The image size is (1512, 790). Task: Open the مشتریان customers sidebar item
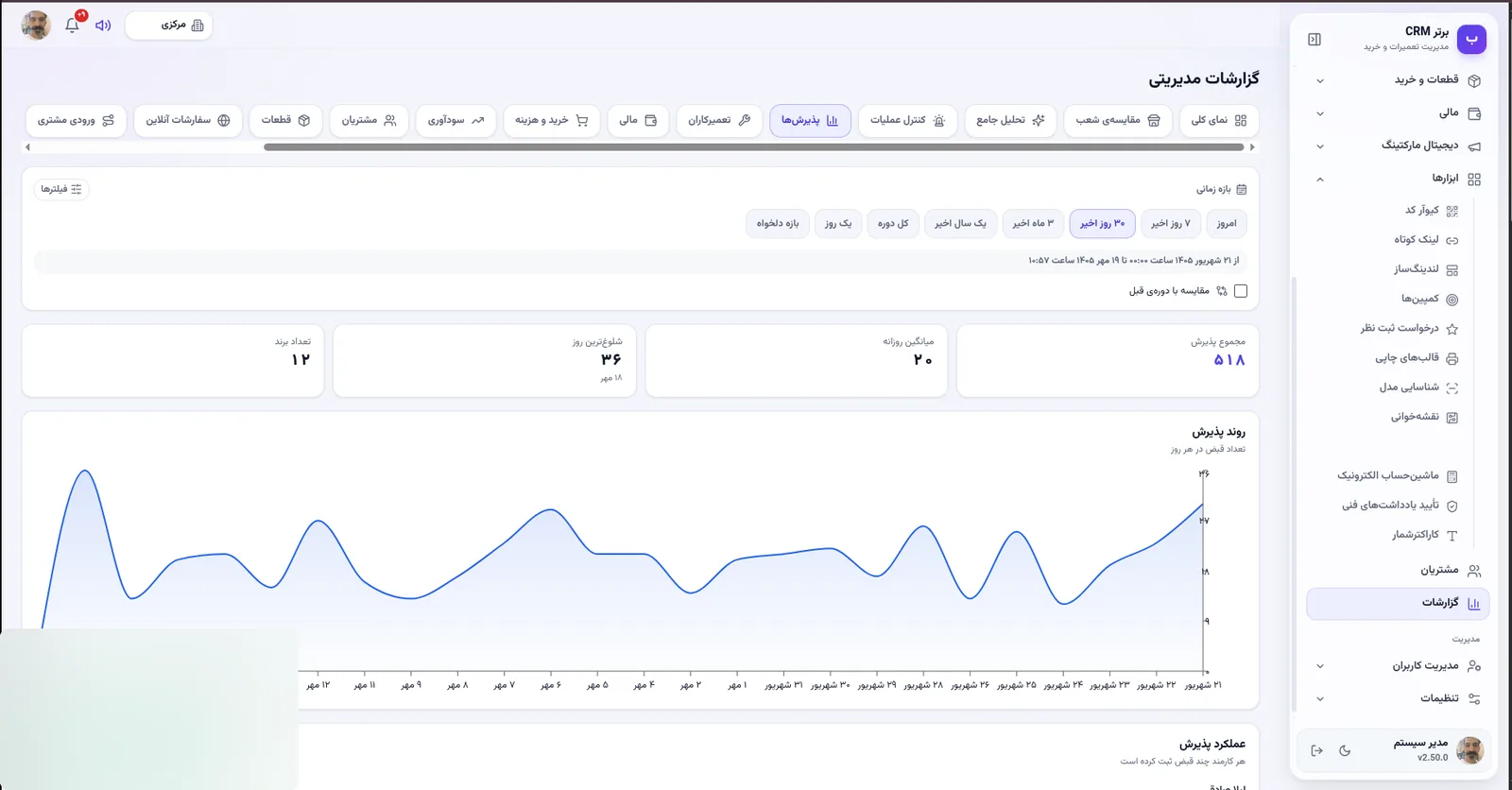coord(1398,571)
